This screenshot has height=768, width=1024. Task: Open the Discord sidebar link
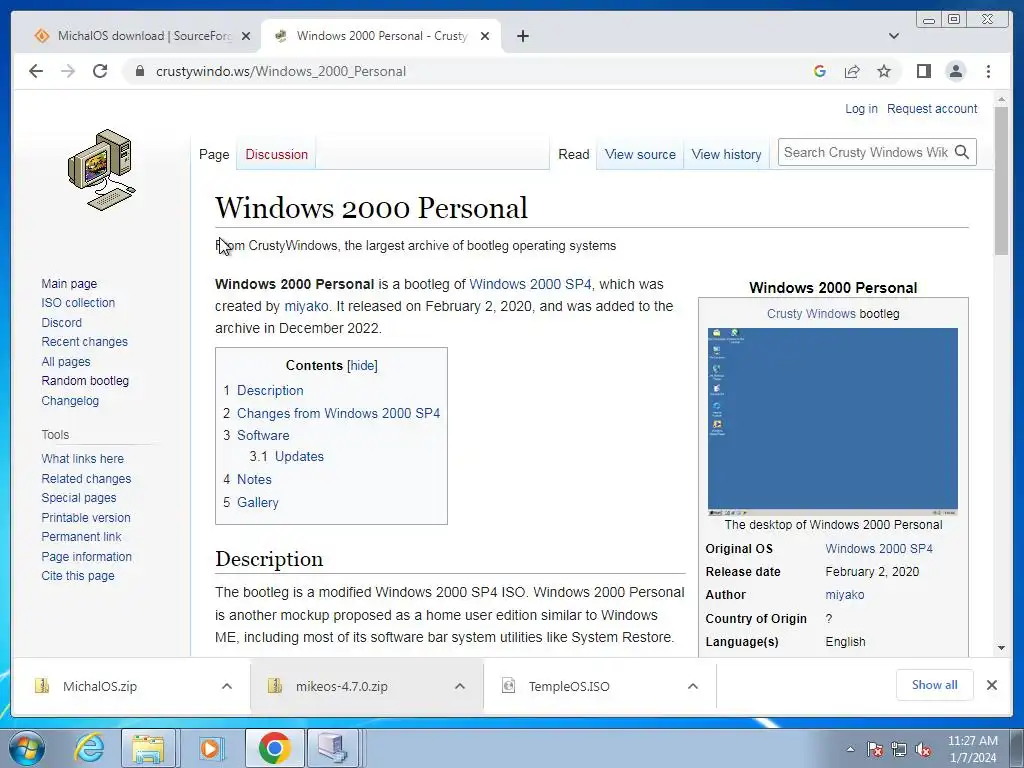click(x=61, y=323)
